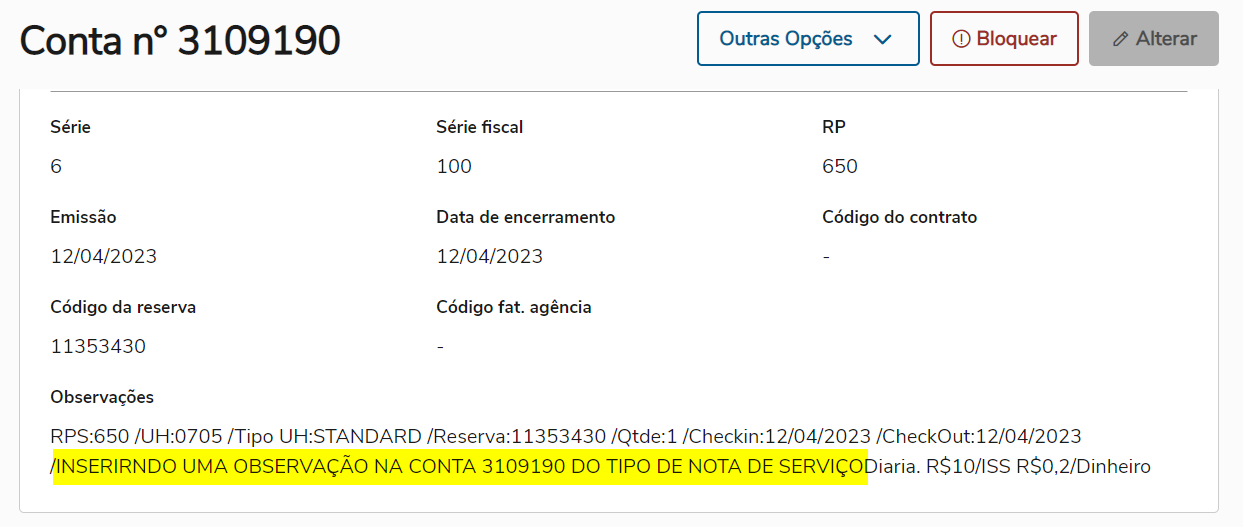Click the pencil icon on Alterar
This screenshot has height=527, width=1243.
[x=1120, y=39]
